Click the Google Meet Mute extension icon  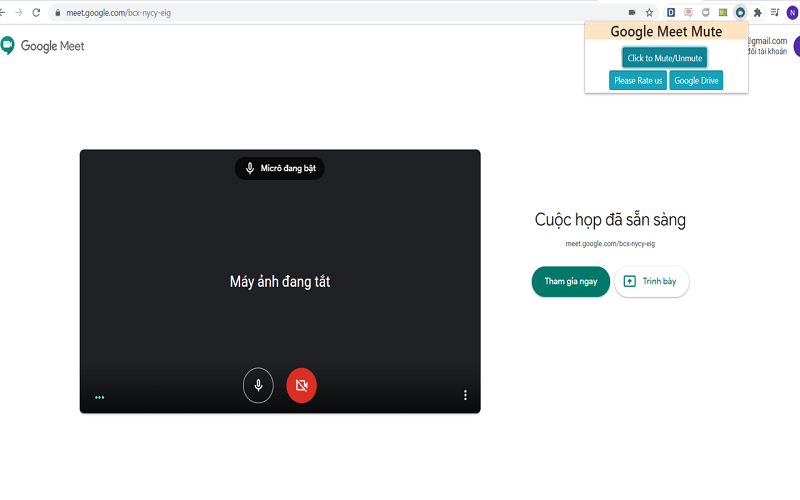tap(740, 12)
